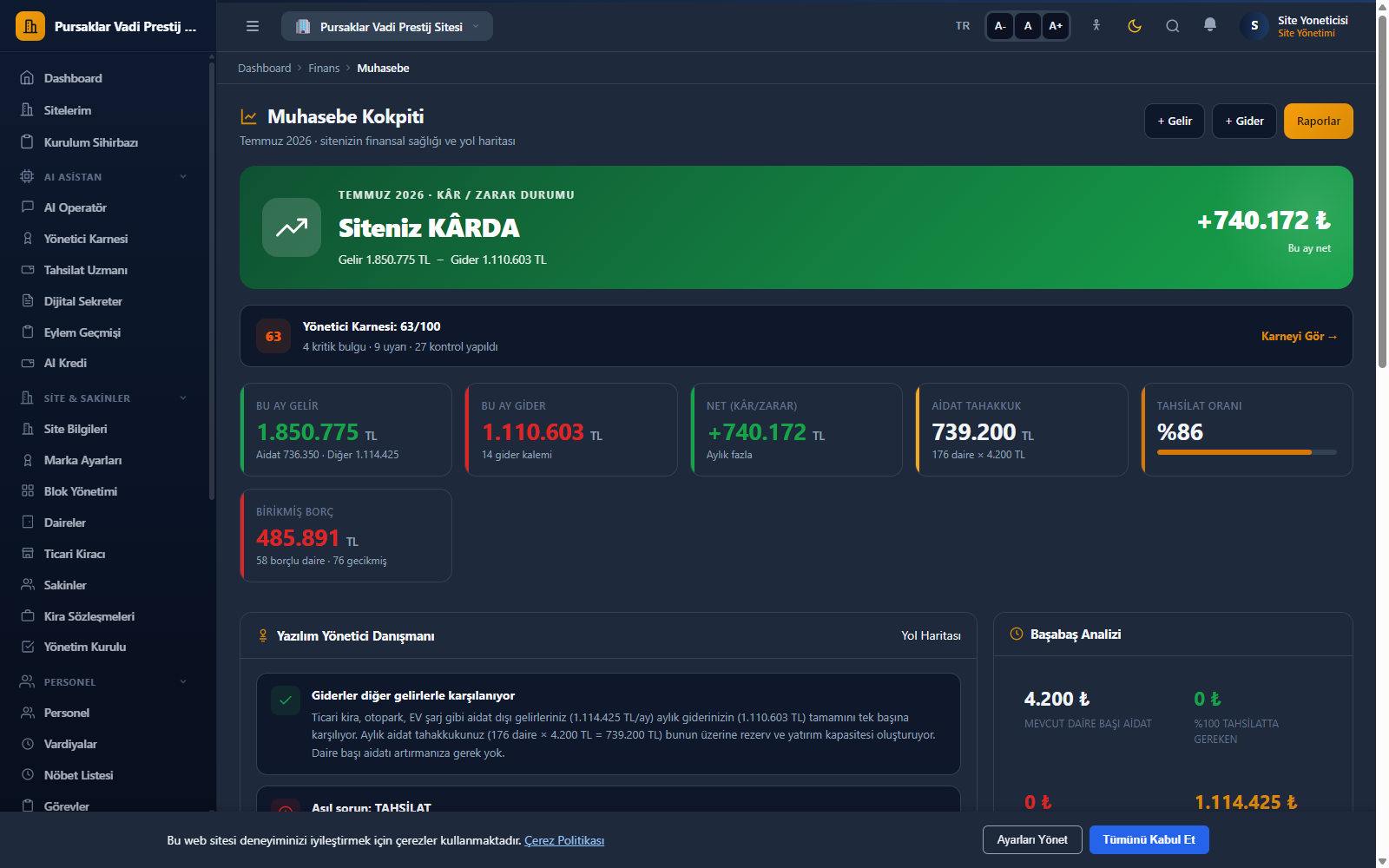The height and width of the screenshot is (868, 1389).
Task: Open the accessibility options icon
Action: click(1096, 26)
